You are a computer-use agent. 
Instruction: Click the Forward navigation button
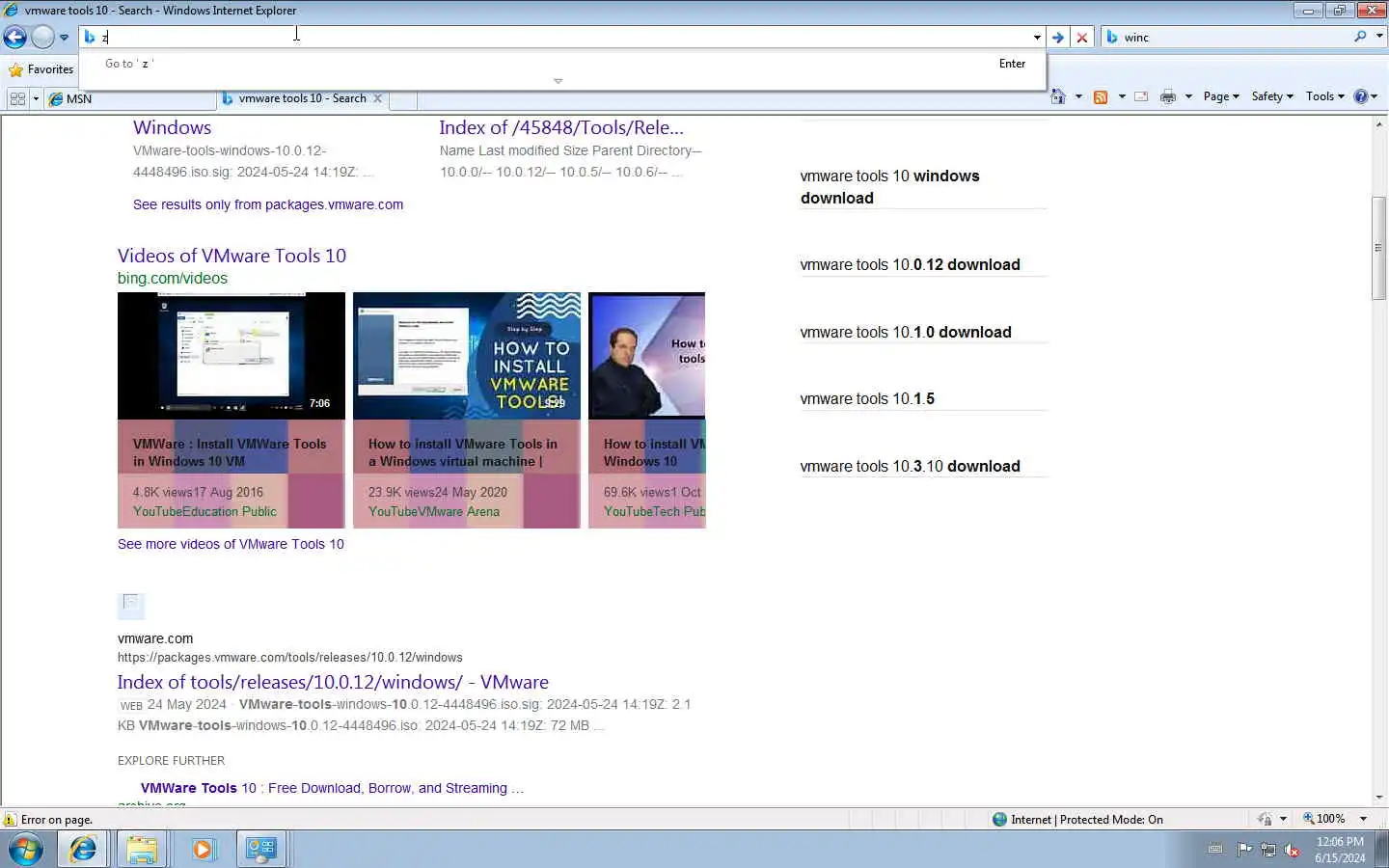(x=42, y=37)
